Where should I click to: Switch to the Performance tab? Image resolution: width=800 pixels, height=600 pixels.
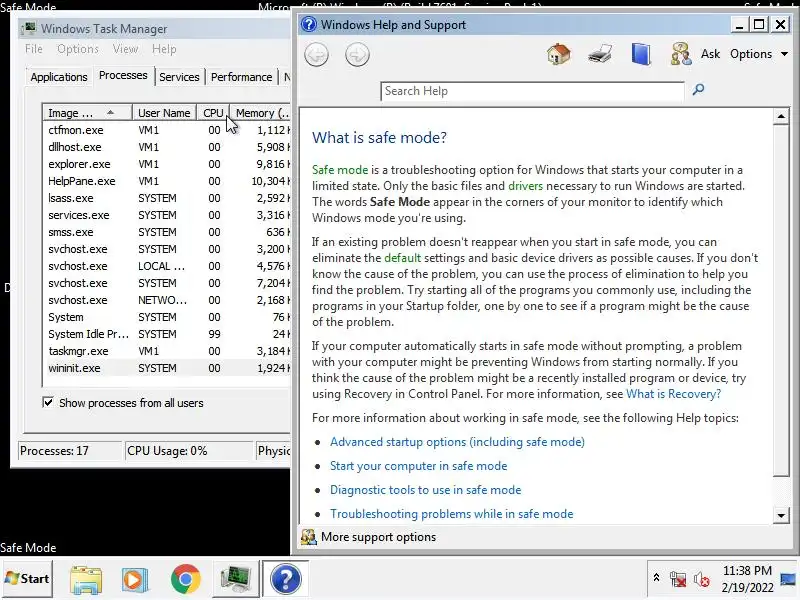click(241, 77)
